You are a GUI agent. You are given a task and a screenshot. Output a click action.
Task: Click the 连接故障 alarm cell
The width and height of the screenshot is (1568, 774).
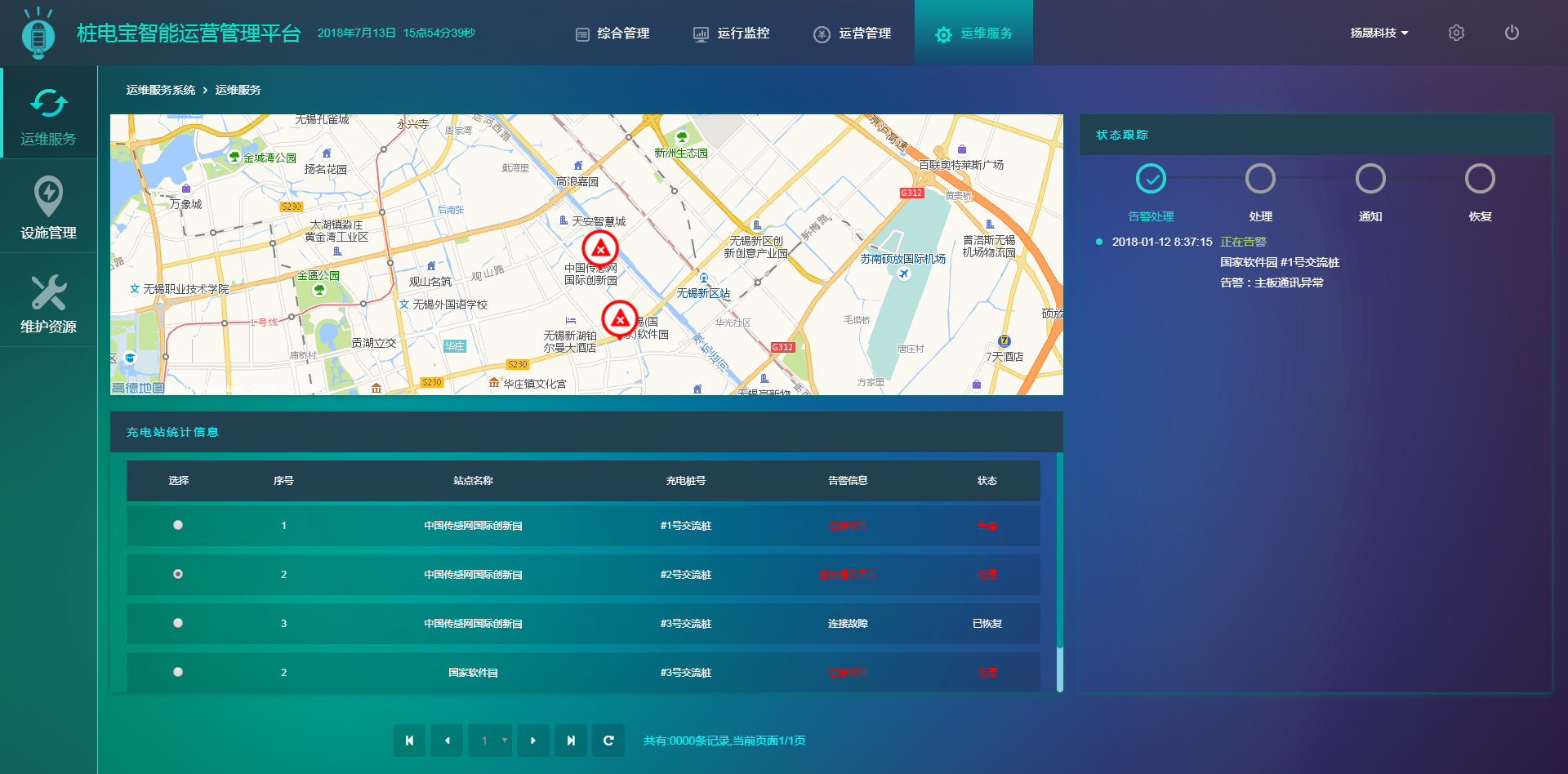point(848,624)
